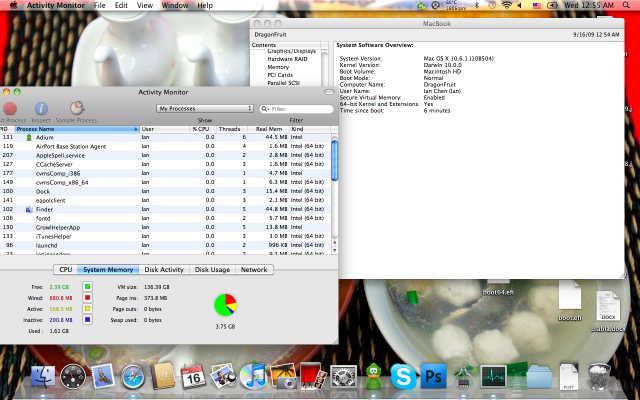The height and width of the screenshot is (400, 640).
Task: Toggle toolbar with pill button in Activity Monitor
Action: 329,92
